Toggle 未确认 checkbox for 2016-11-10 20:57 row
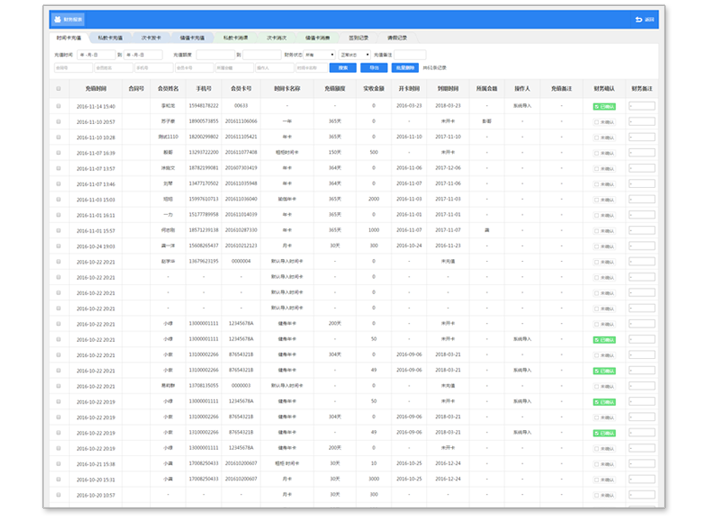 [x=596, y=121]
